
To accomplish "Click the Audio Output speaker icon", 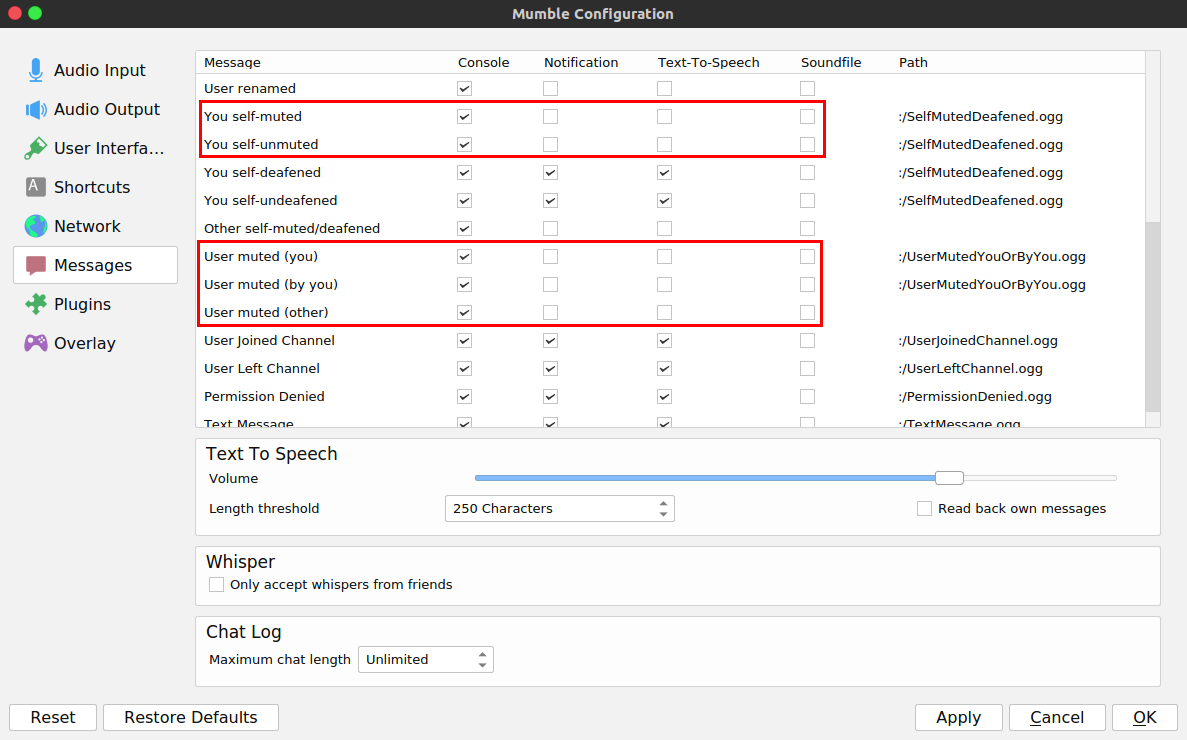I will click(x=36, y=110).
